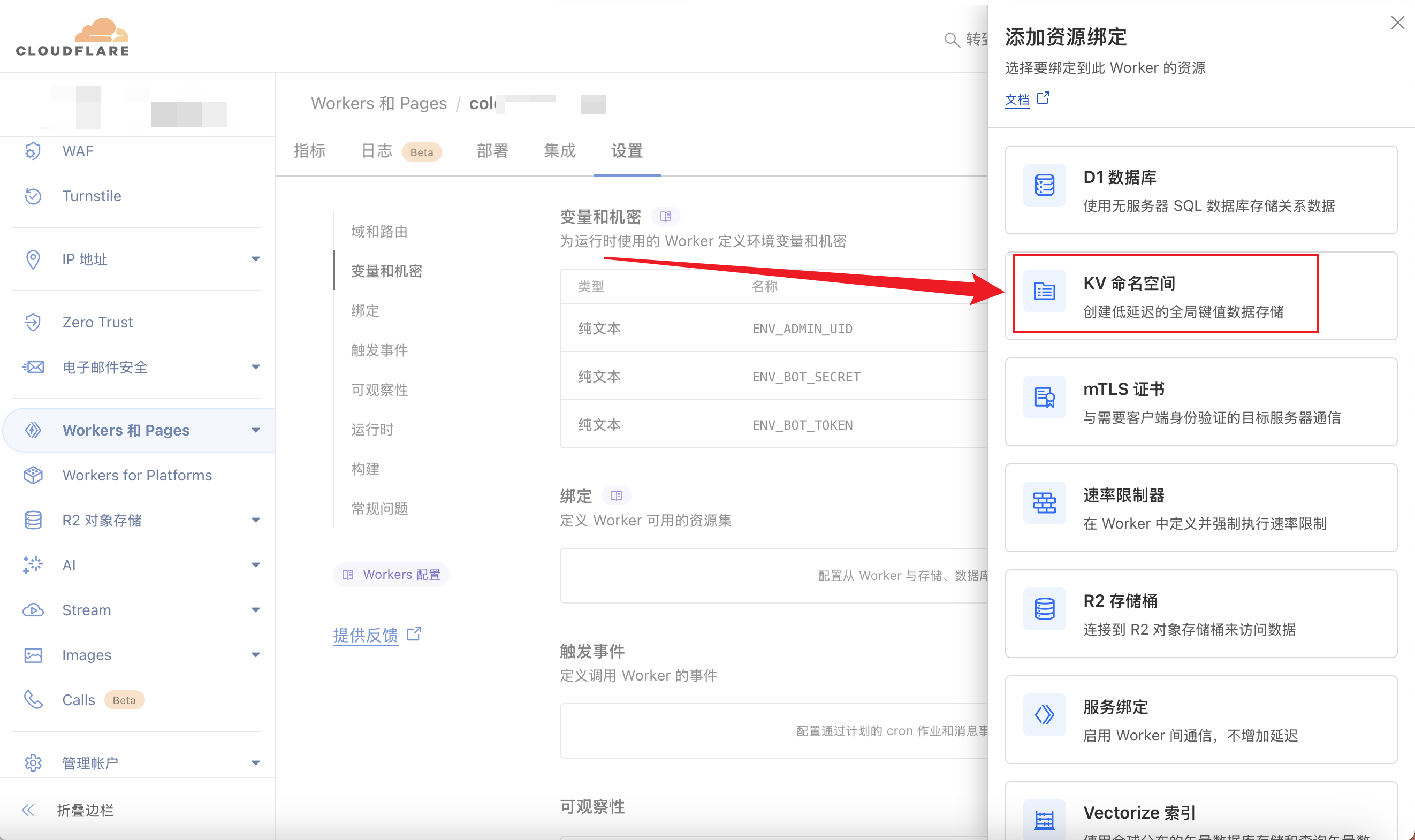The height and width of the screenshot is (840, 1415).
Task: Click the R2 存储桶 bucket icon
Action: coord(1044,608)
